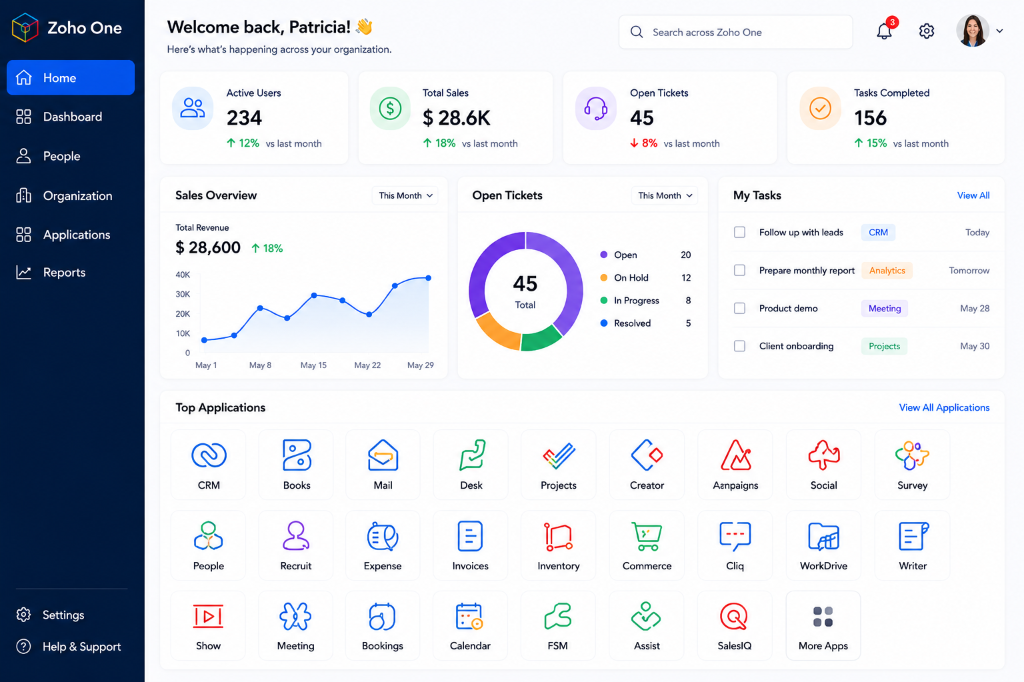This screenshot has width=1024, height=682.
Task: Open People in the sidebar menu
Action: point(71,156)
